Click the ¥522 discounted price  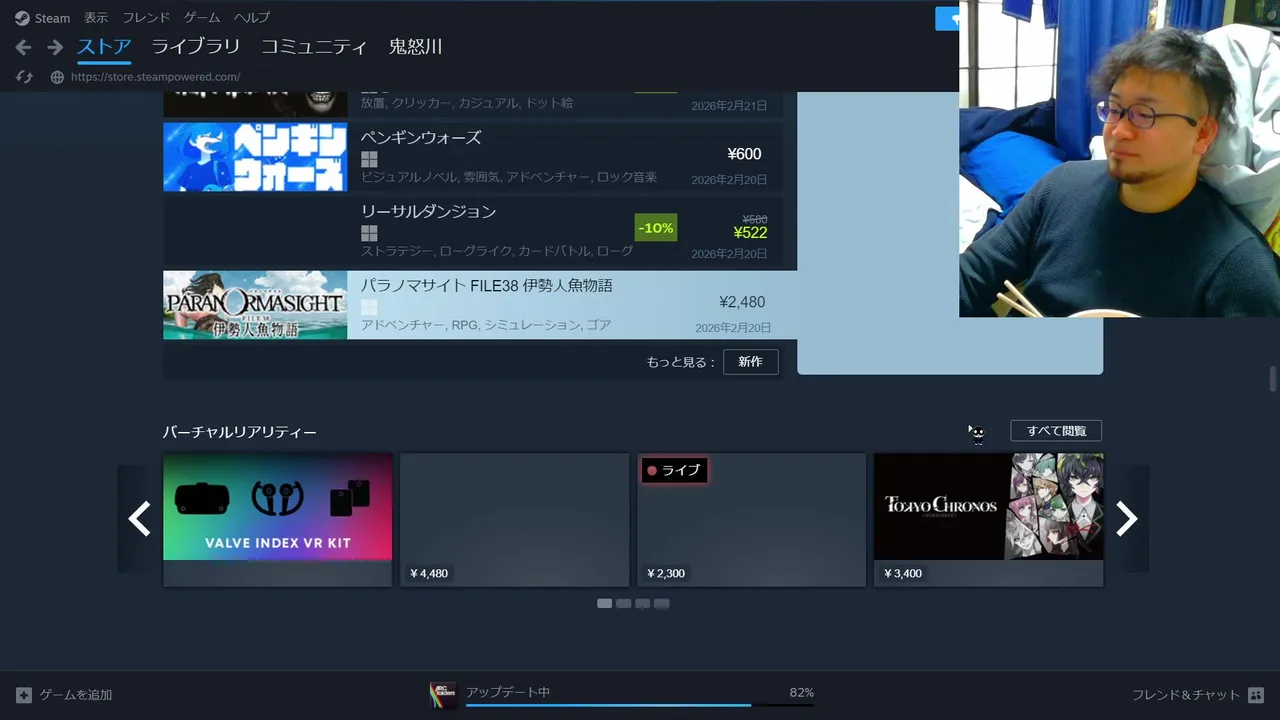(750, 233)
